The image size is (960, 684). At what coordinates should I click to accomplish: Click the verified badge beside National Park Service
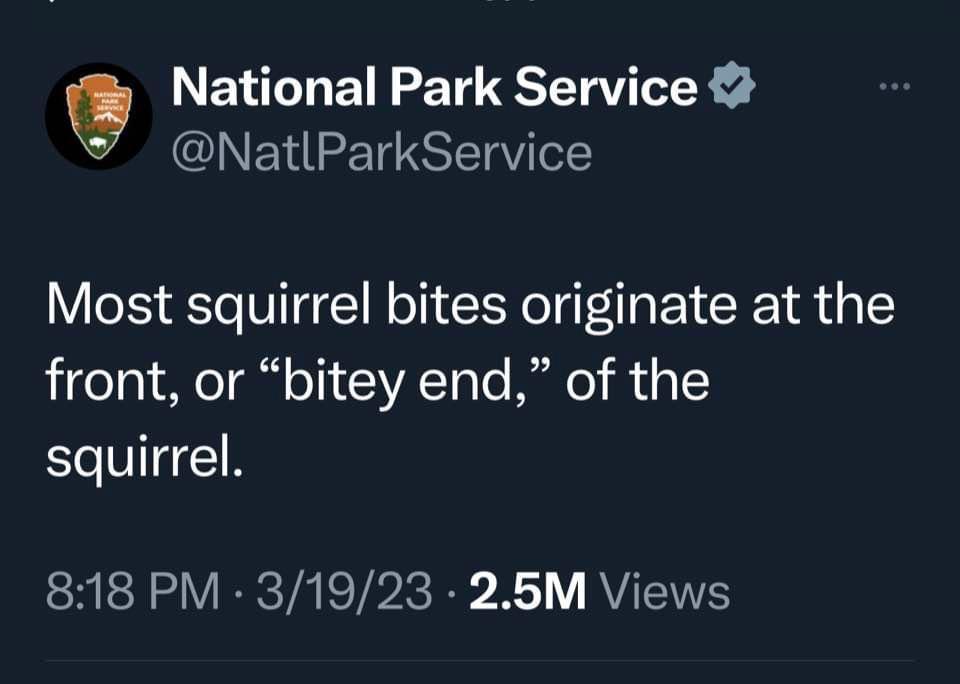click(731, 88)
